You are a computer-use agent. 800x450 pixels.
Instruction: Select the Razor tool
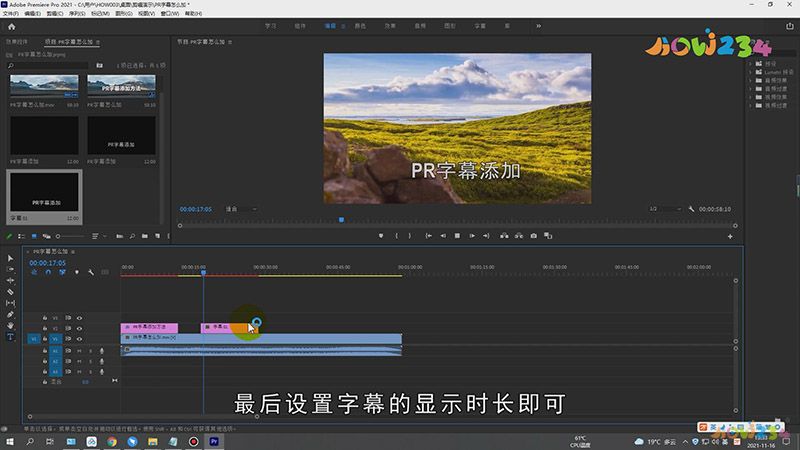click(10, 292)
